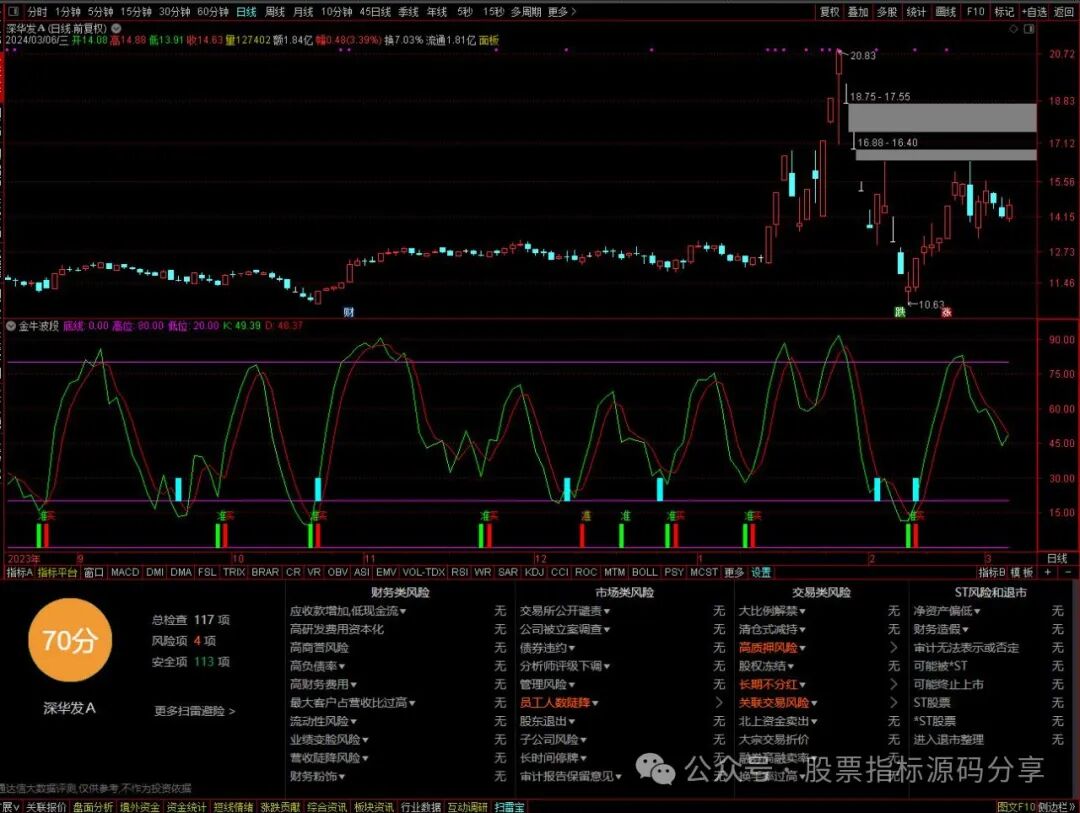Open arrow at right of 长期不分红 row
Screen dimensions: 1080x813
[894, 684]
